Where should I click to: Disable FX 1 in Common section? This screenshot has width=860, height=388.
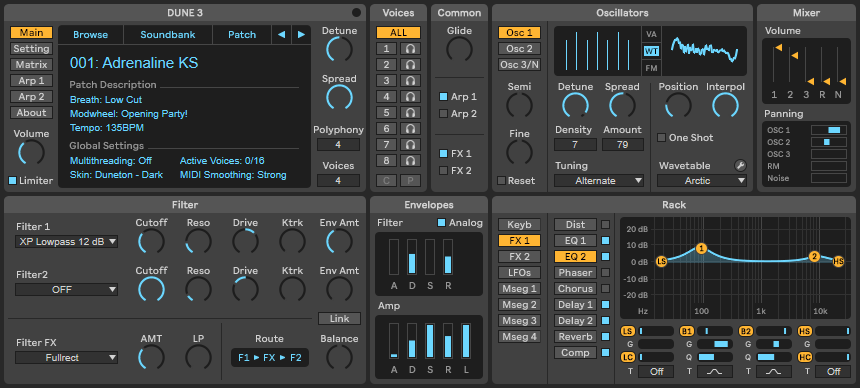pos(443,154)
